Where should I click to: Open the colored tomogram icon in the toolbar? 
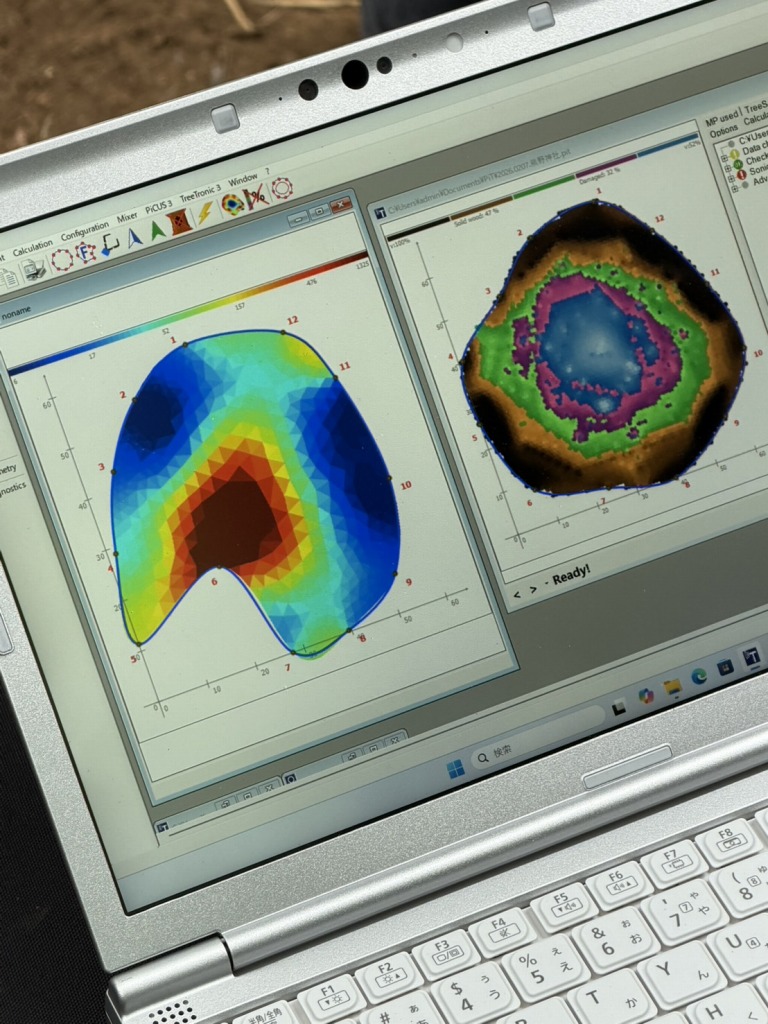pos(233,204)
